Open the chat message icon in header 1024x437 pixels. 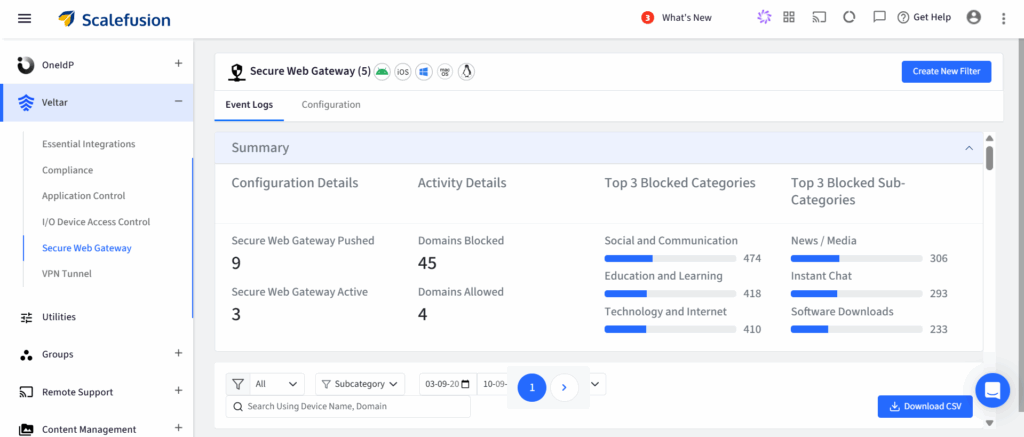pos(879,17)
